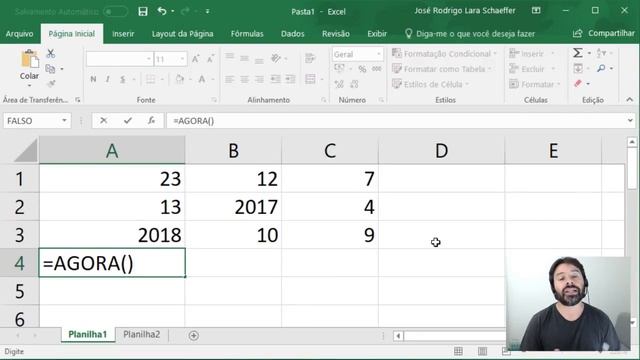Activate the Format Painter brush
Viewport: 640px width, 360px height.
click(x=51, y=84)
